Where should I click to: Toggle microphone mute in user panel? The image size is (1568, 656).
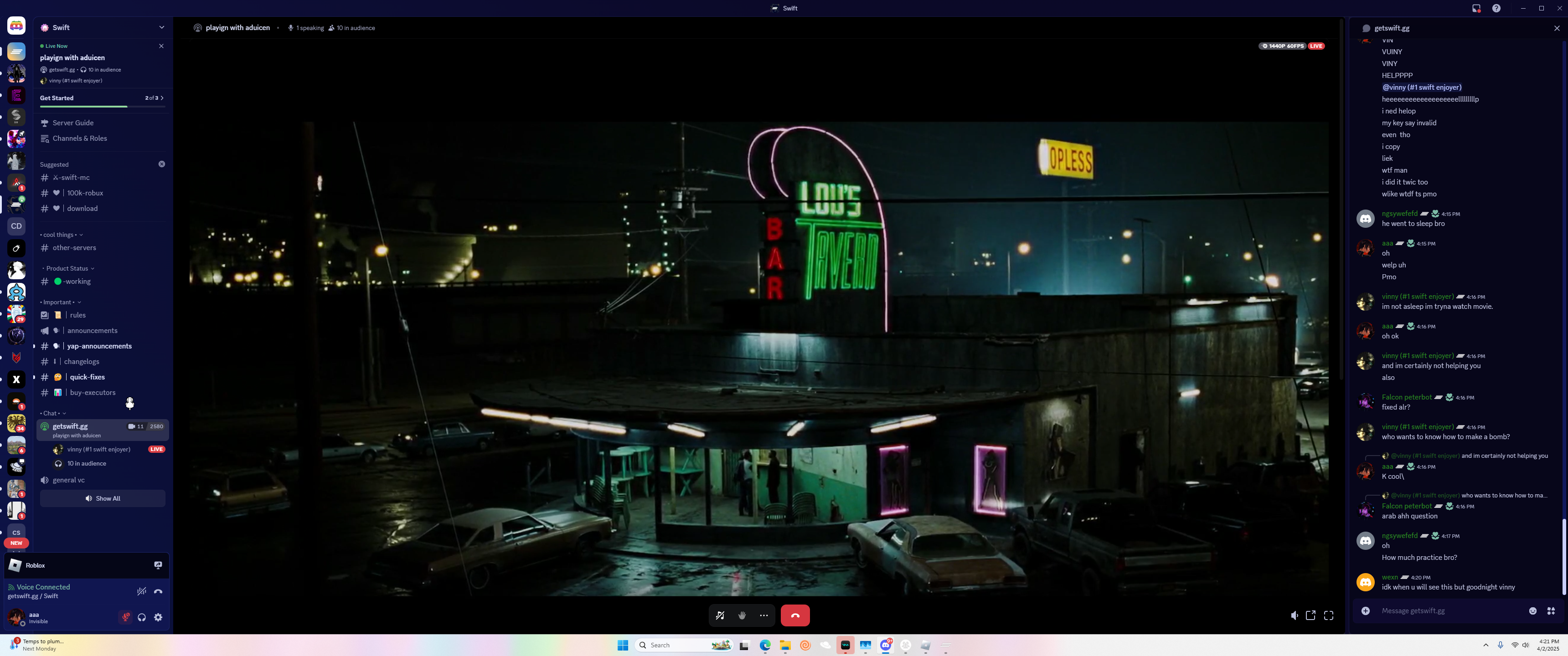pos(125,617)
